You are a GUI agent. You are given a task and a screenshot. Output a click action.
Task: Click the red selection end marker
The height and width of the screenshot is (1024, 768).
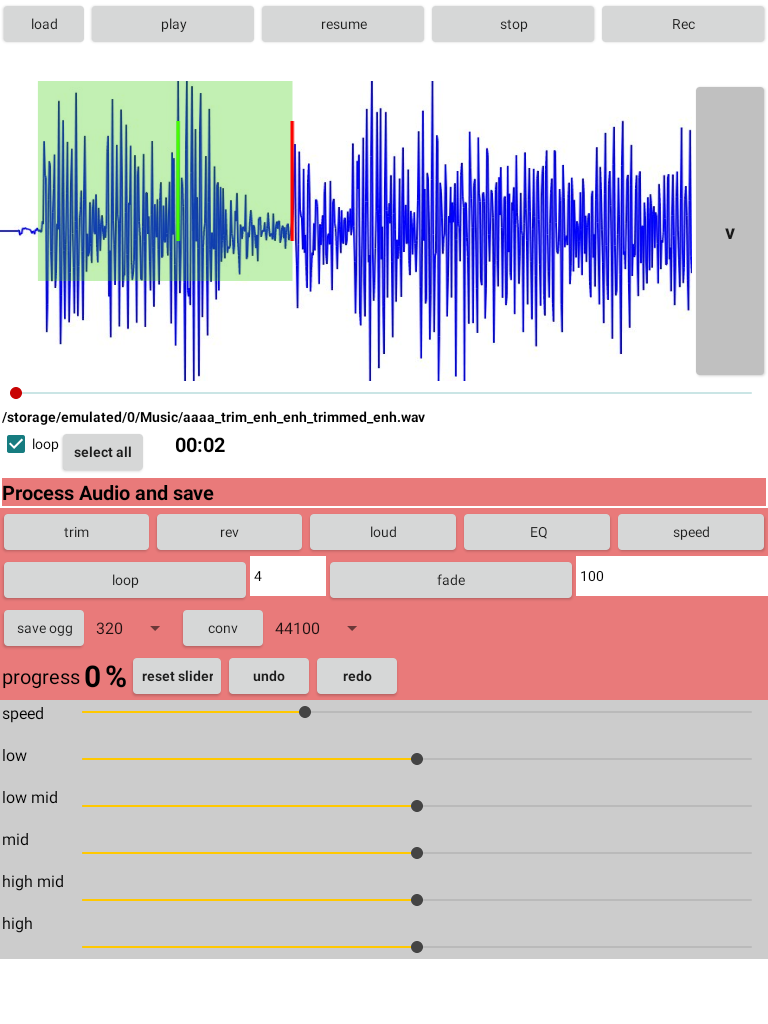tap(292, 170)
